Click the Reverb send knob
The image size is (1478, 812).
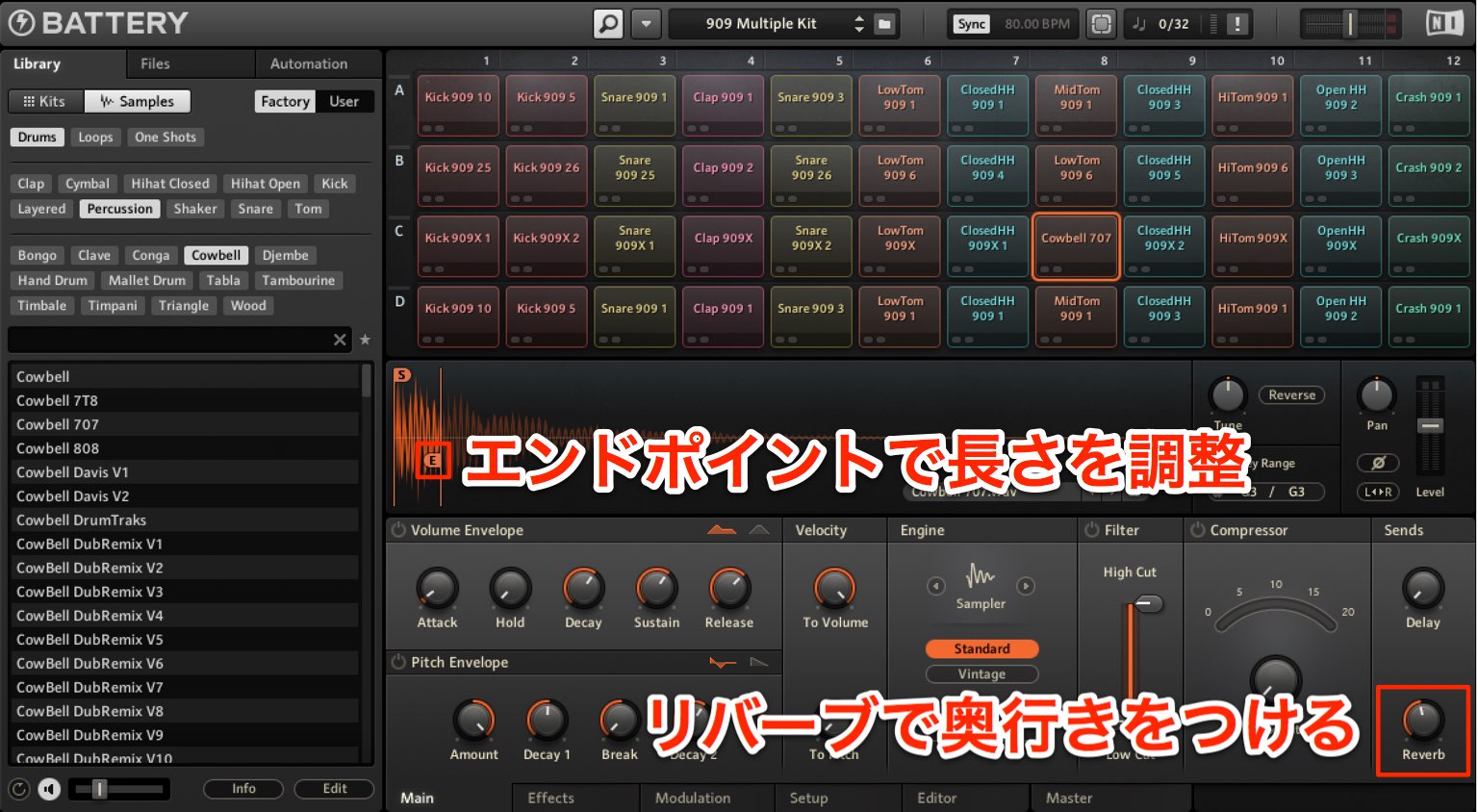(x=1423, y=720)
